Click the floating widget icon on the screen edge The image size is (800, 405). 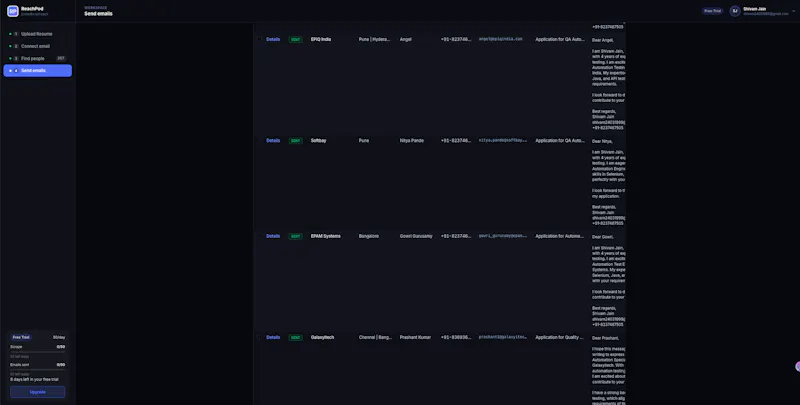point(797,366)
